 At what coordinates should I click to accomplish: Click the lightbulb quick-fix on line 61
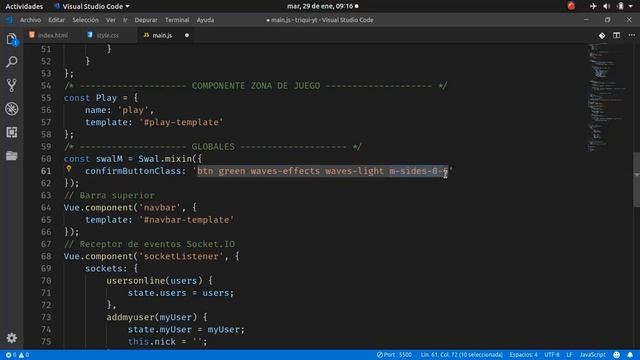click(x=69, y=169)
